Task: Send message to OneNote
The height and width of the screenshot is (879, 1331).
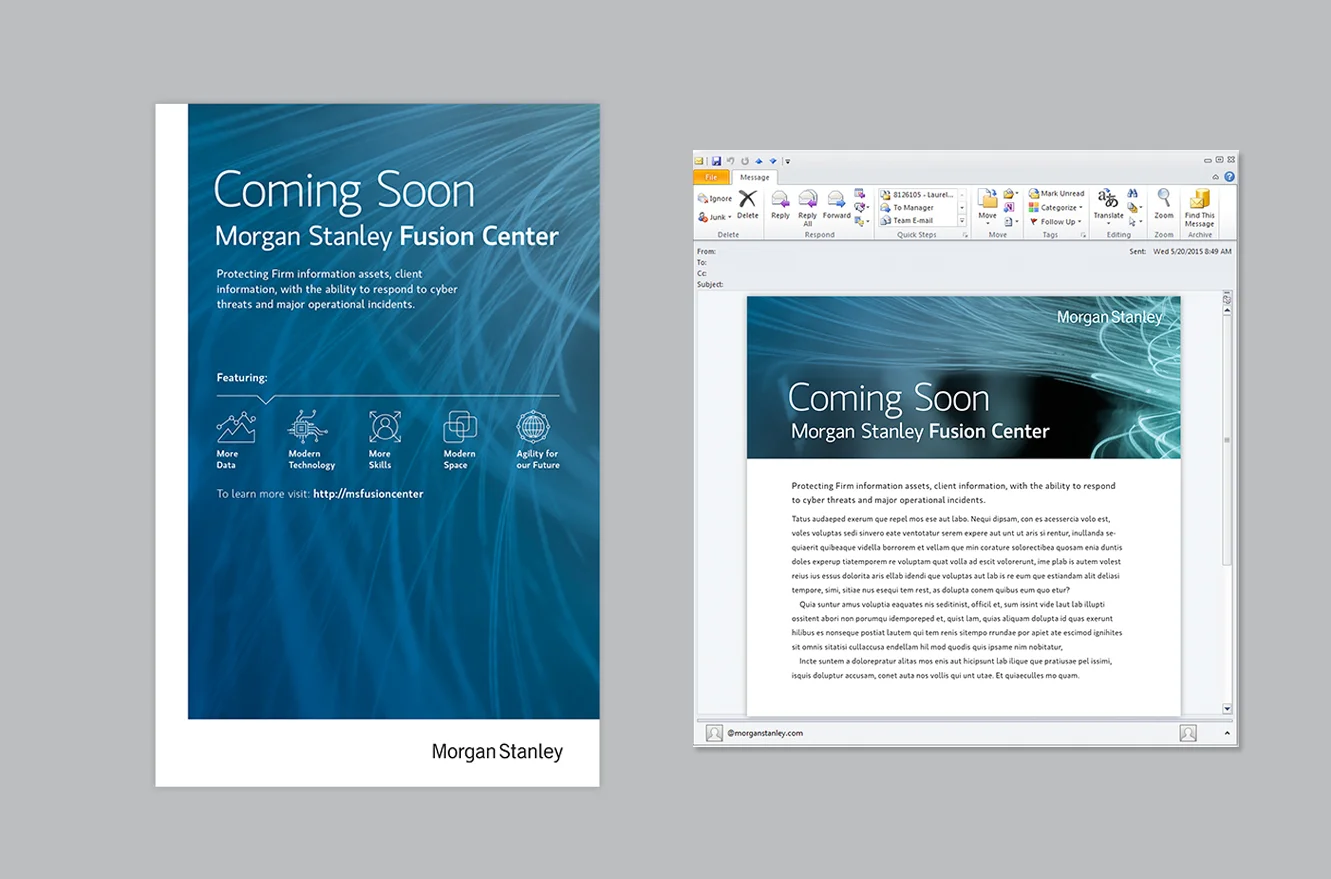Action: [1009, 208]
